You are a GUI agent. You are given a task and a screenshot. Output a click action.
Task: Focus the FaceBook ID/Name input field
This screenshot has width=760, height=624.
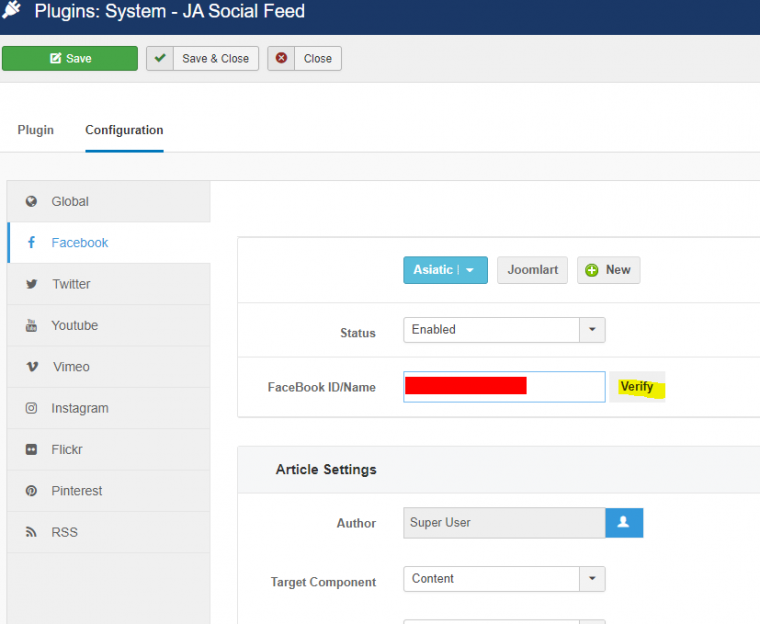[504, 386]
